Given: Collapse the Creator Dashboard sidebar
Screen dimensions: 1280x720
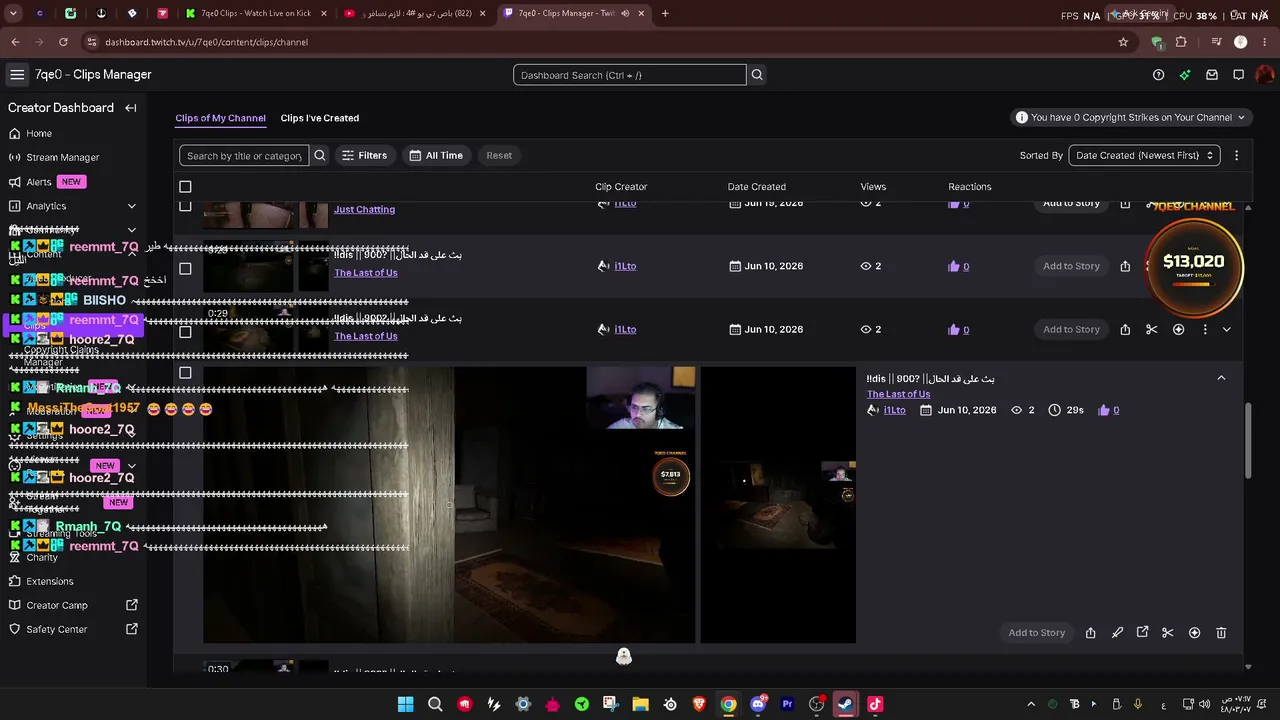Looking at the screenshot, I should click(x=131, y=108).
